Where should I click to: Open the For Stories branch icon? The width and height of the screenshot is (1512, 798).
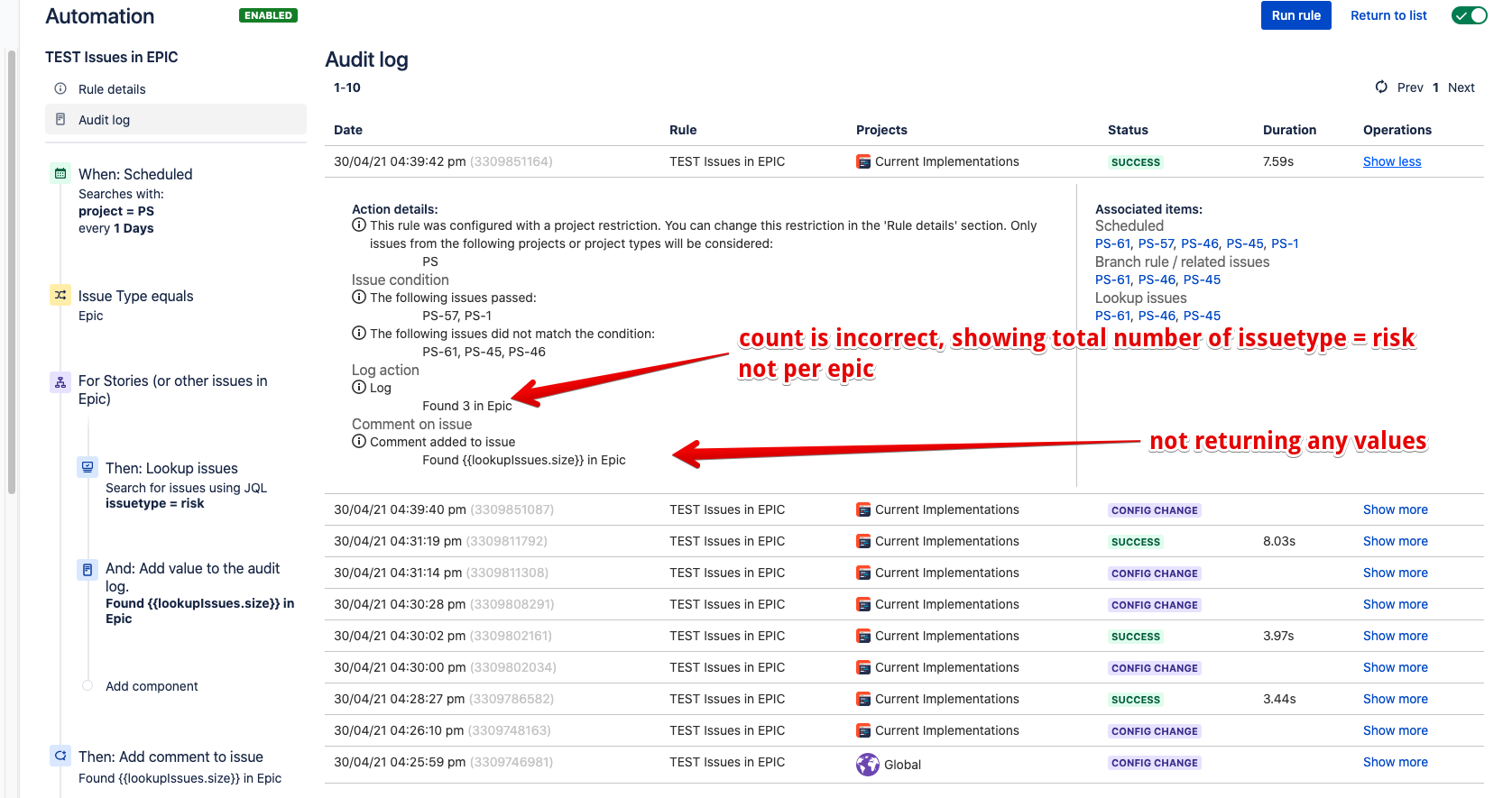click(60, 382)
